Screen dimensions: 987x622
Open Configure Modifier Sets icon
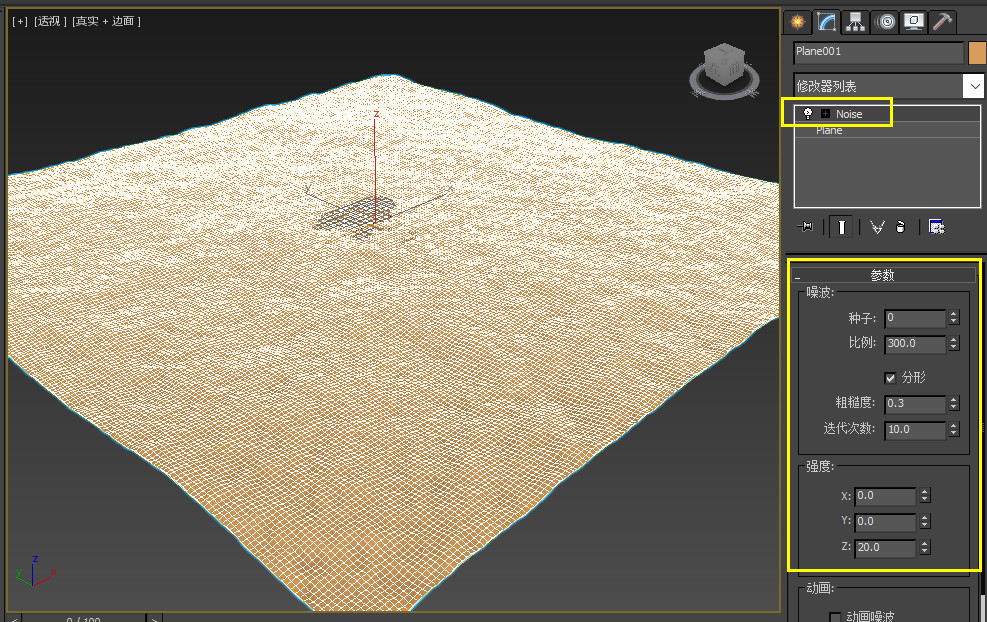tap(936, 227)
